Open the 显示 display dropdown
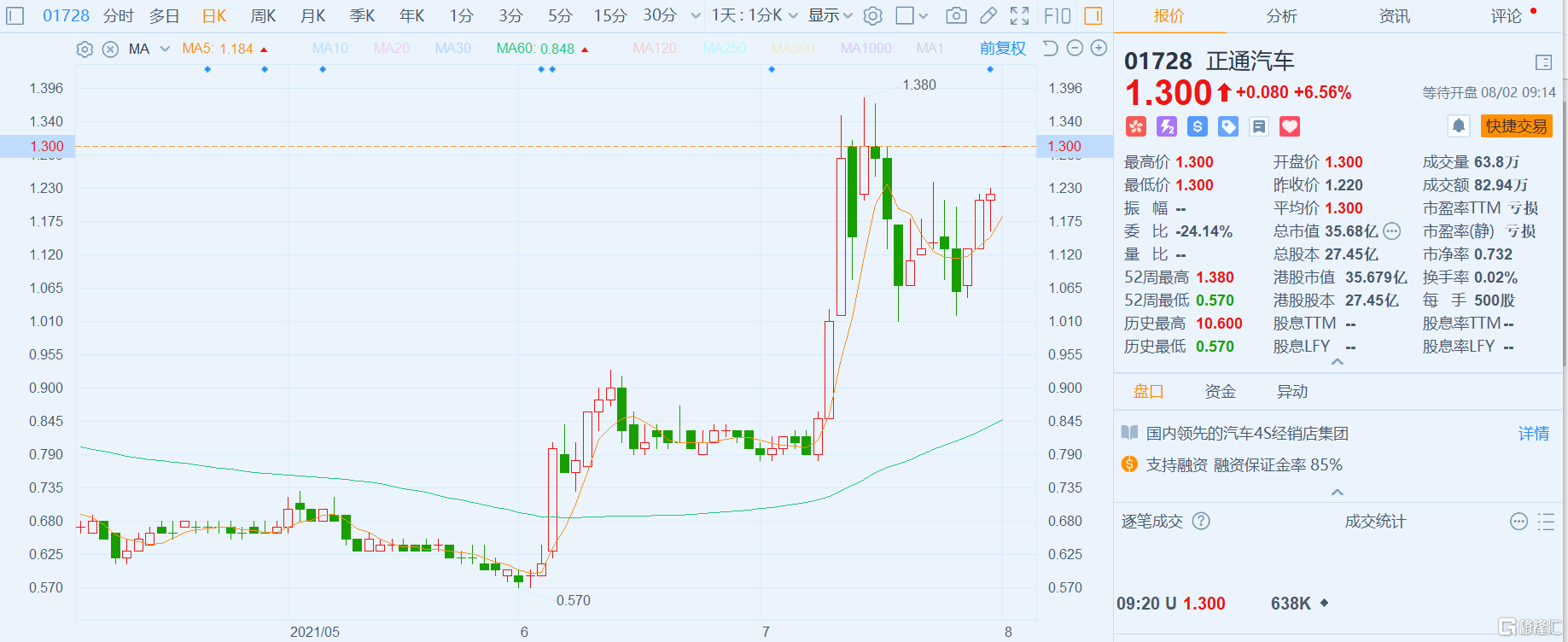The image size is (1568, 642). [830, 15]
